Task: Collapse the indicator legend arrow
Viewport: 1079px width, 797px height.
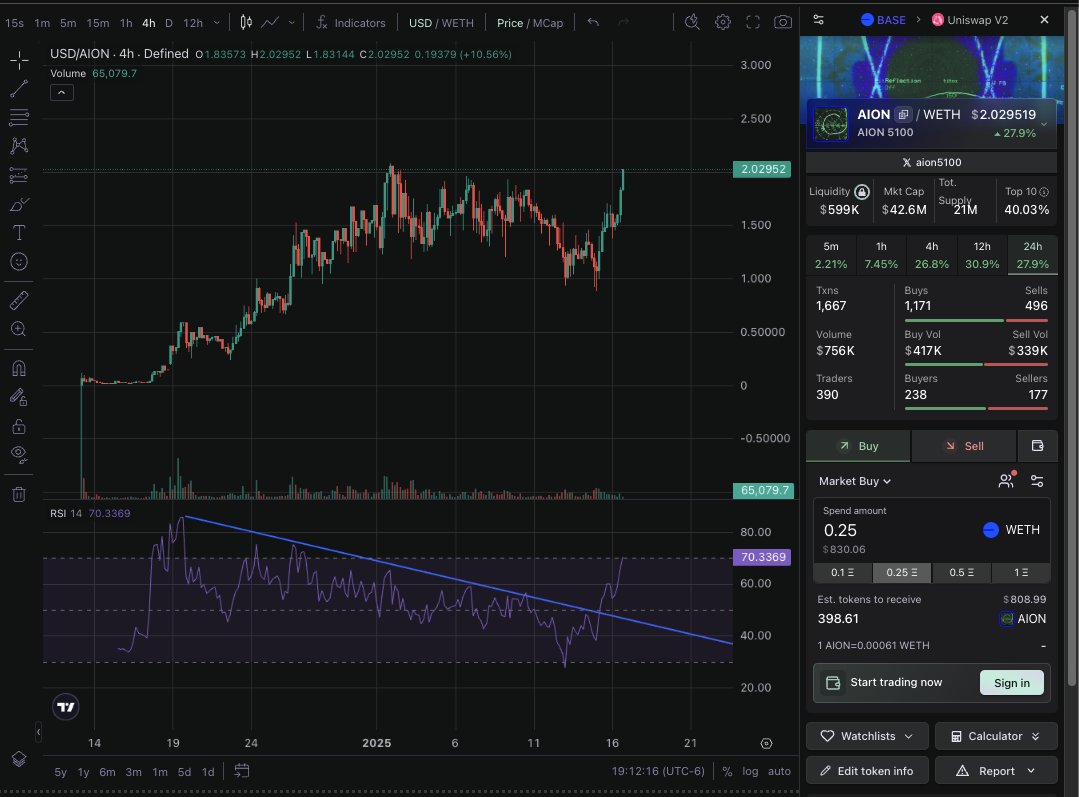Action: tap(62, 92)
